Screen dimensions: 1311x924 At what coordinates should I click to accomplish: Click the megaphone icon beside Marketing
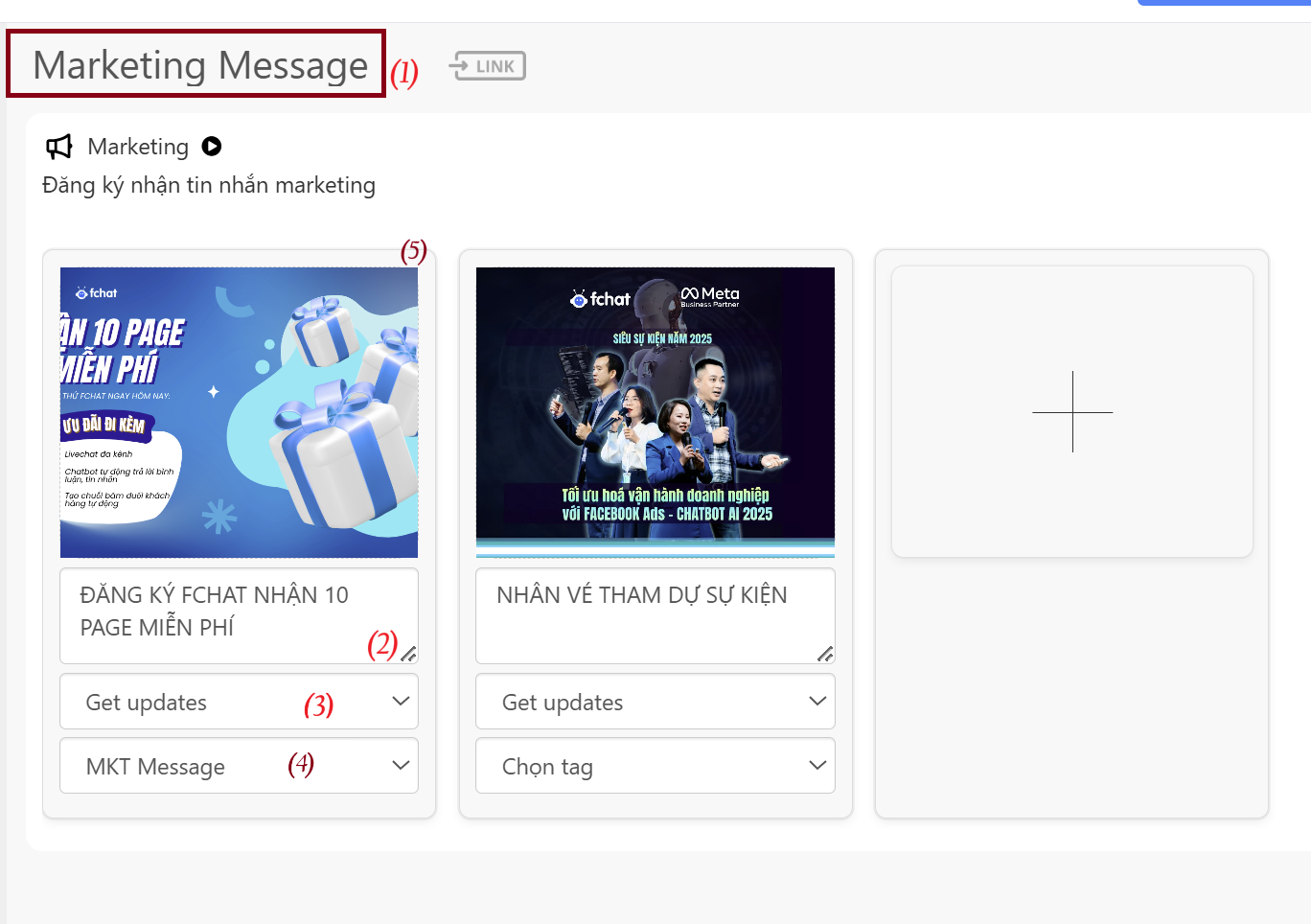59,147
